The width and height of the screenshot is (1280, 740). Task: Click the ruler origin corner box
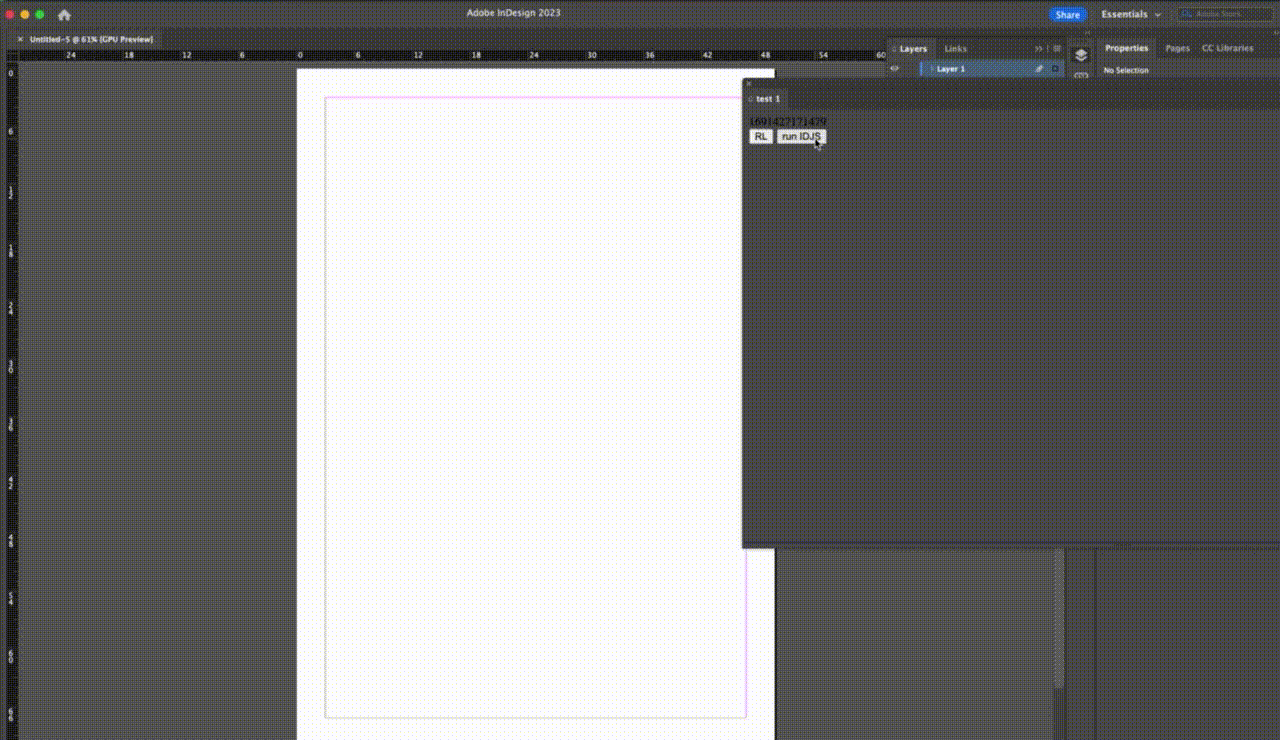coord(11,54)
